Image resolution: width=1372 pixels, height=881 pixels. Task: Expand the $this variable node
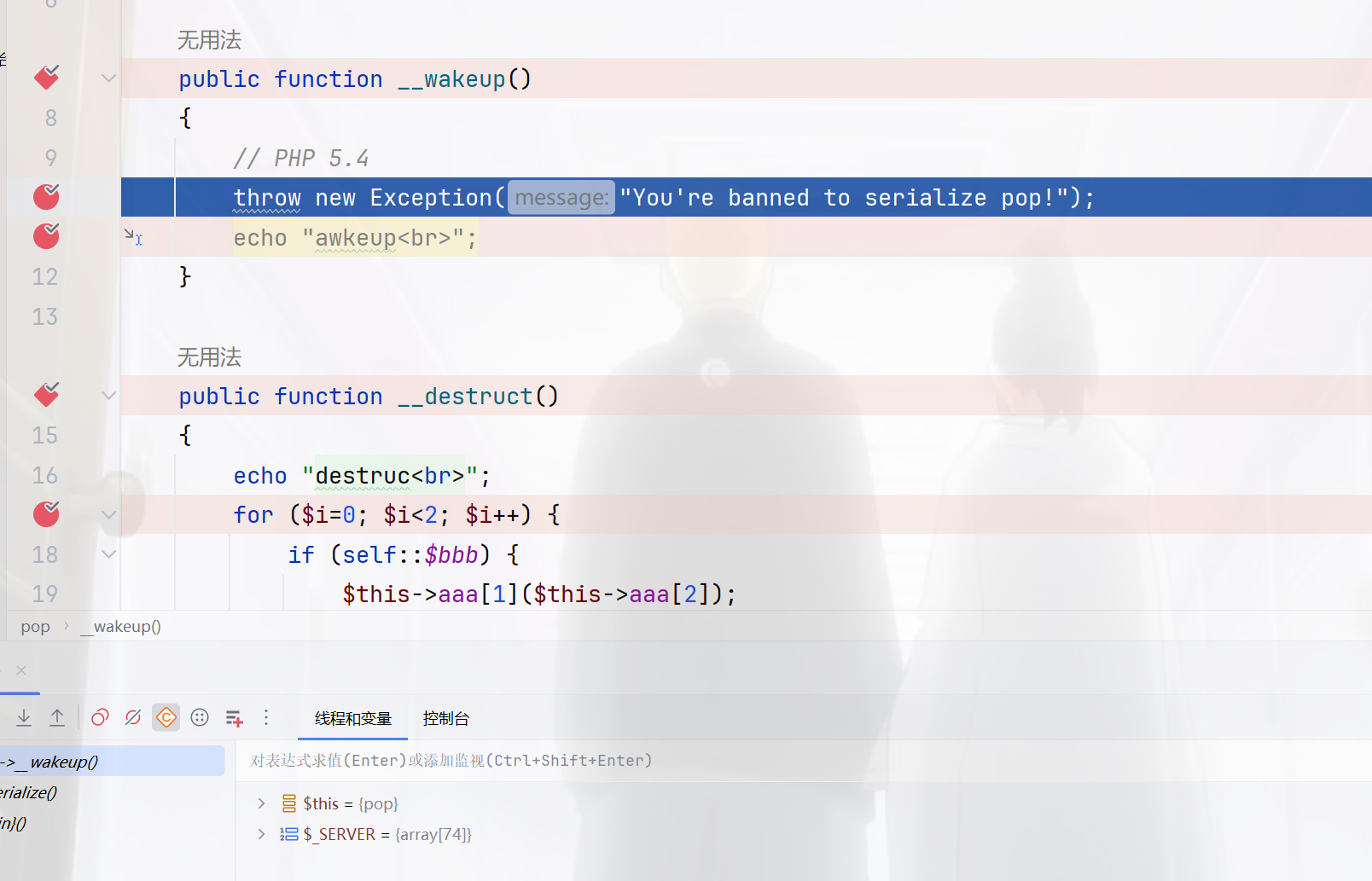coord(262,803)
